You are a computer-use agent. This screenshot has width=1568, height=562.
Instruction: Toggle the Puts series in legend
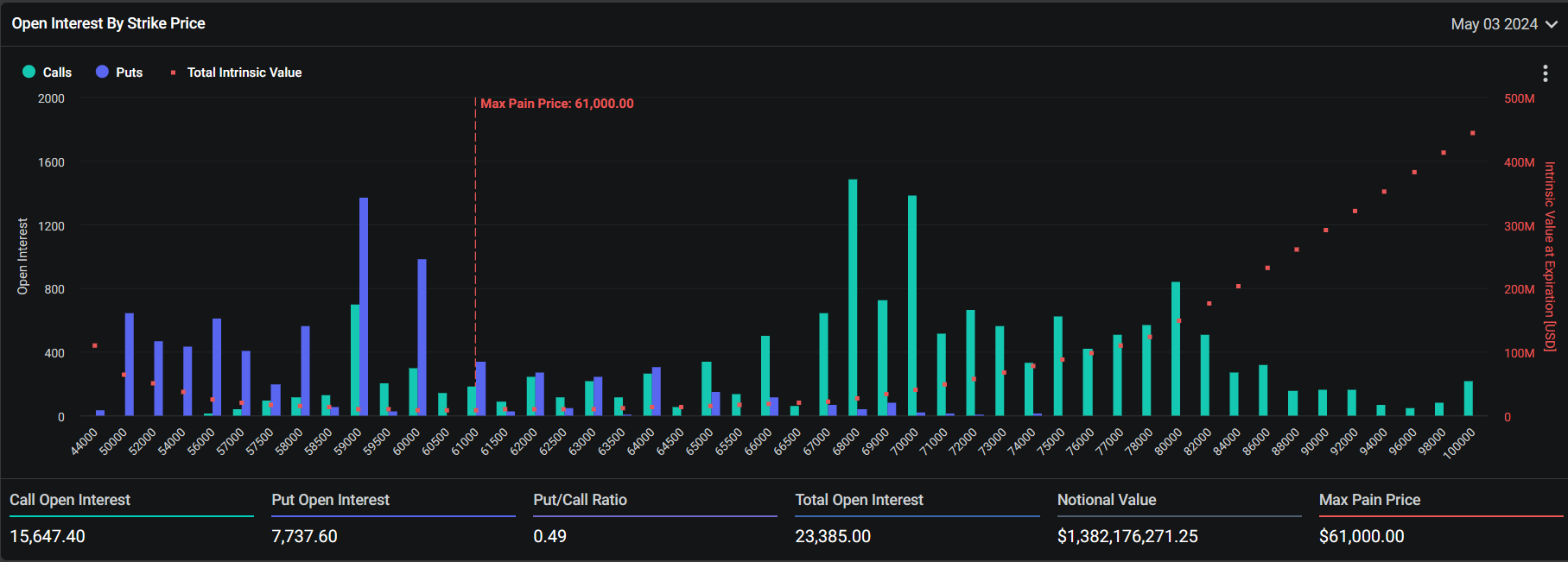click(129, 73)
